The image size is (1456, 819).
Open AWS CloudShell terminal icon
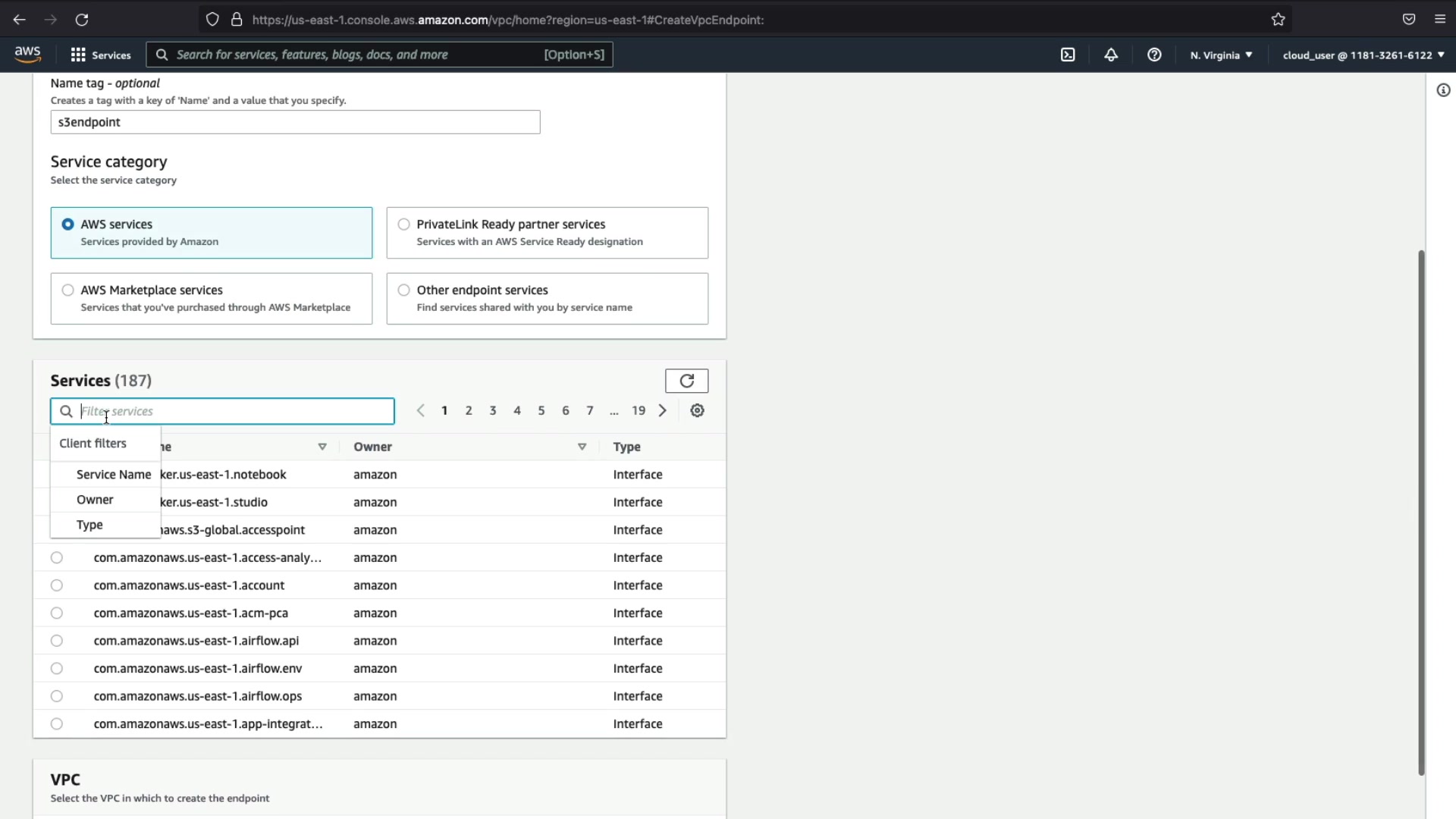point(1068,55)
